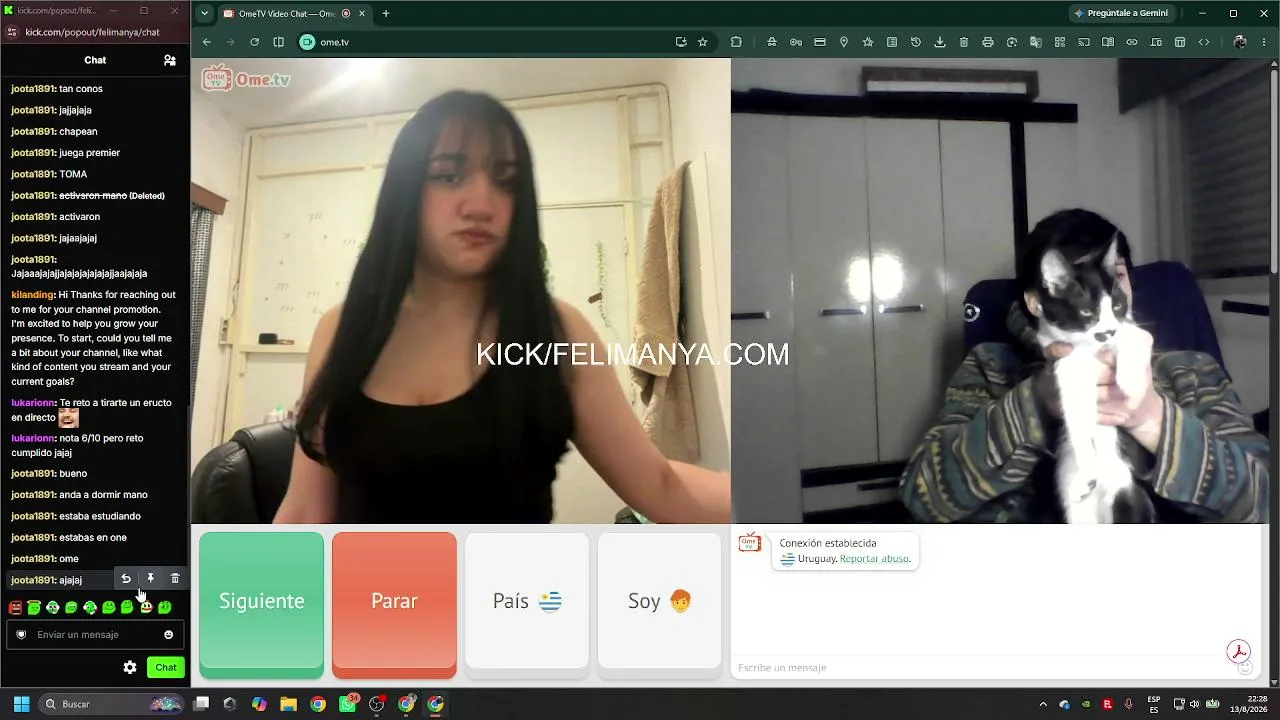Send message with green Chat button
The height and width of the screenshot is (720, 1280).
pyautogui.click(x=166, y=667)
